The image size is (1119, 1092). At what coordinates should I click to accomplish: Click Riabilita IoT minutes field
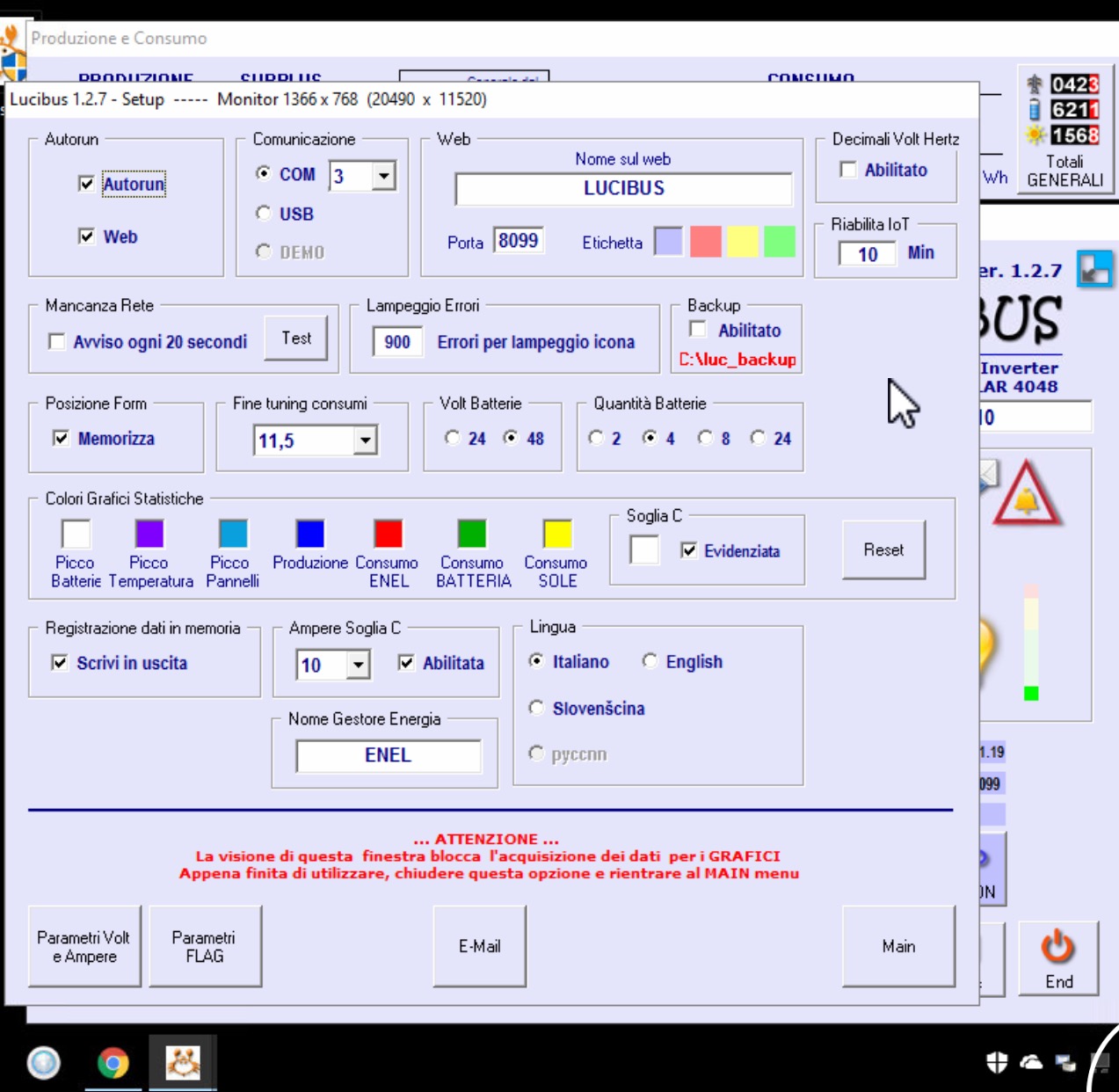pyautogui.click(x=867, y=254)
